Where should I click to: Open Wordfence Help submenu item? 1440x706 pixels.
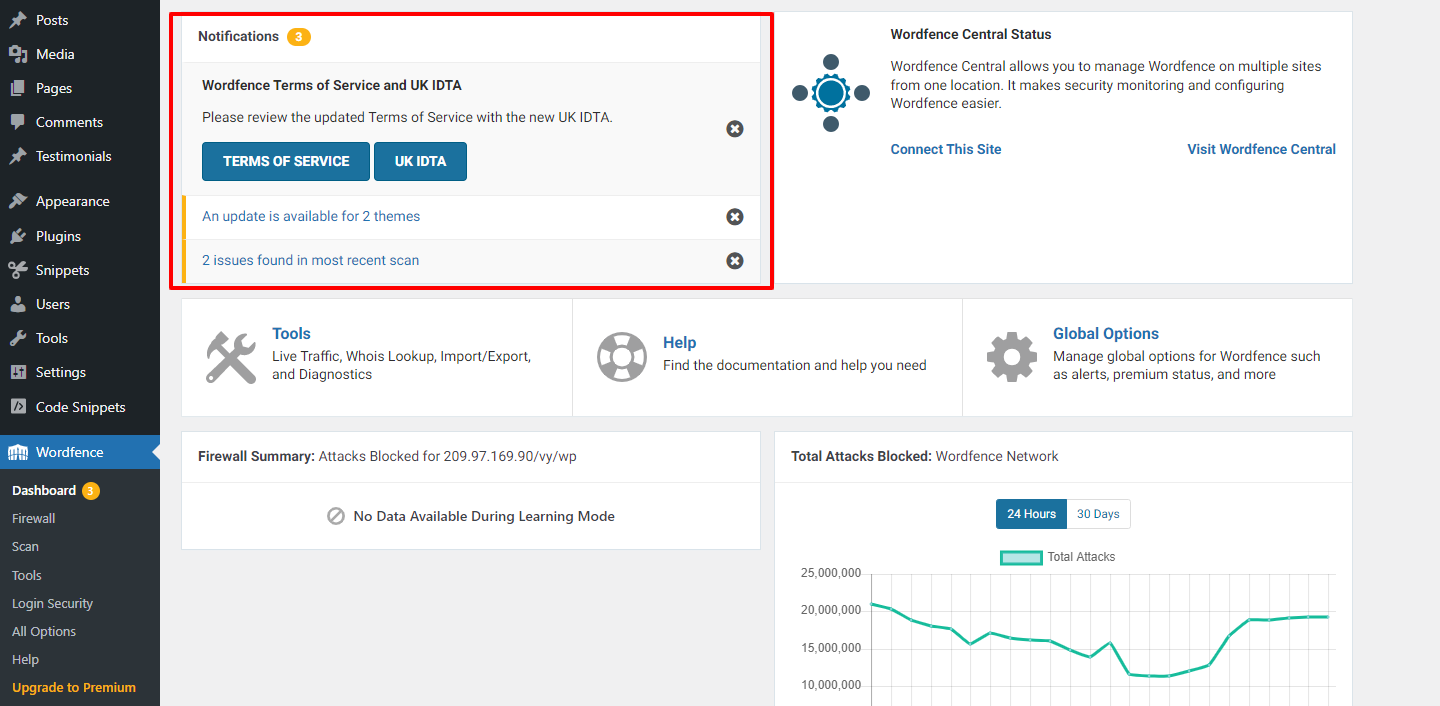point(26,660)
